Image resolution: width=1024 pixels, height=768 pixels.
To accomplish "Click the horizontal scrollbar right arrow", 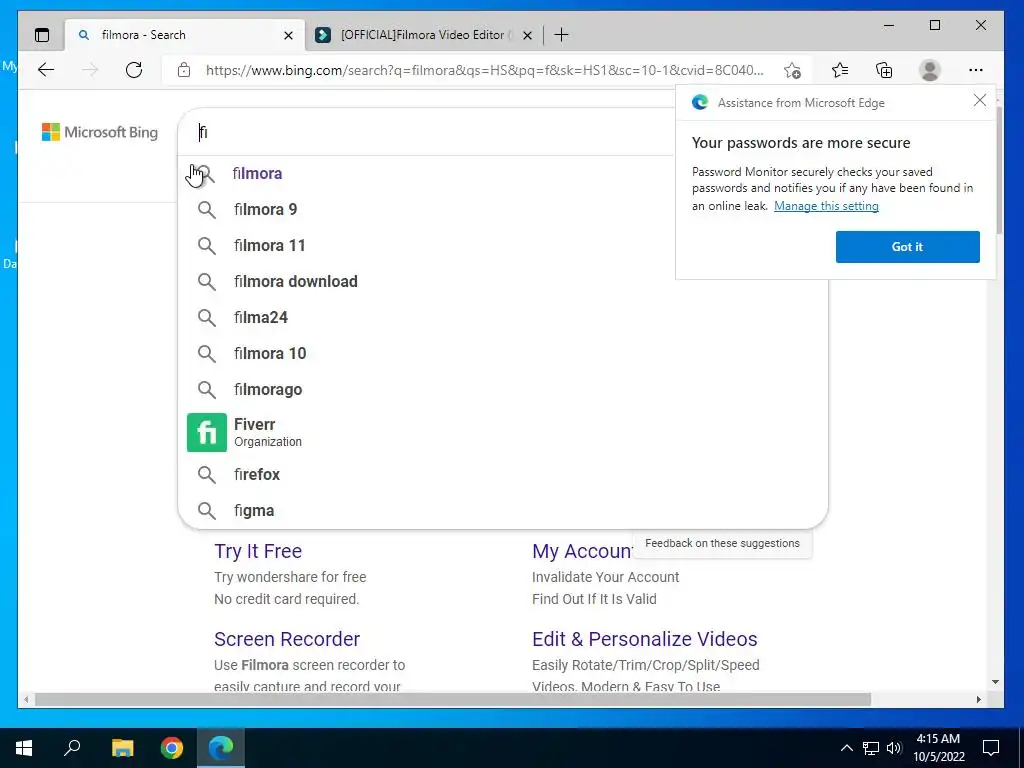I will 978,699.
